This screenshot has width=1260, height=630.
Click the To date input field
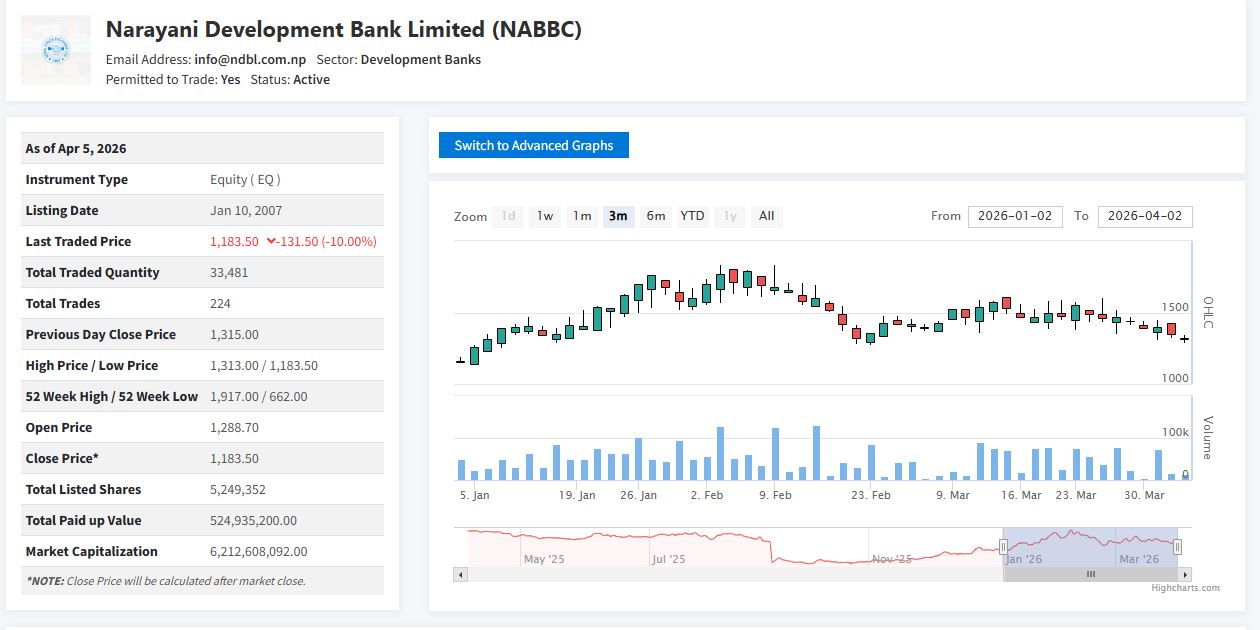click(x=1144, y=216)
